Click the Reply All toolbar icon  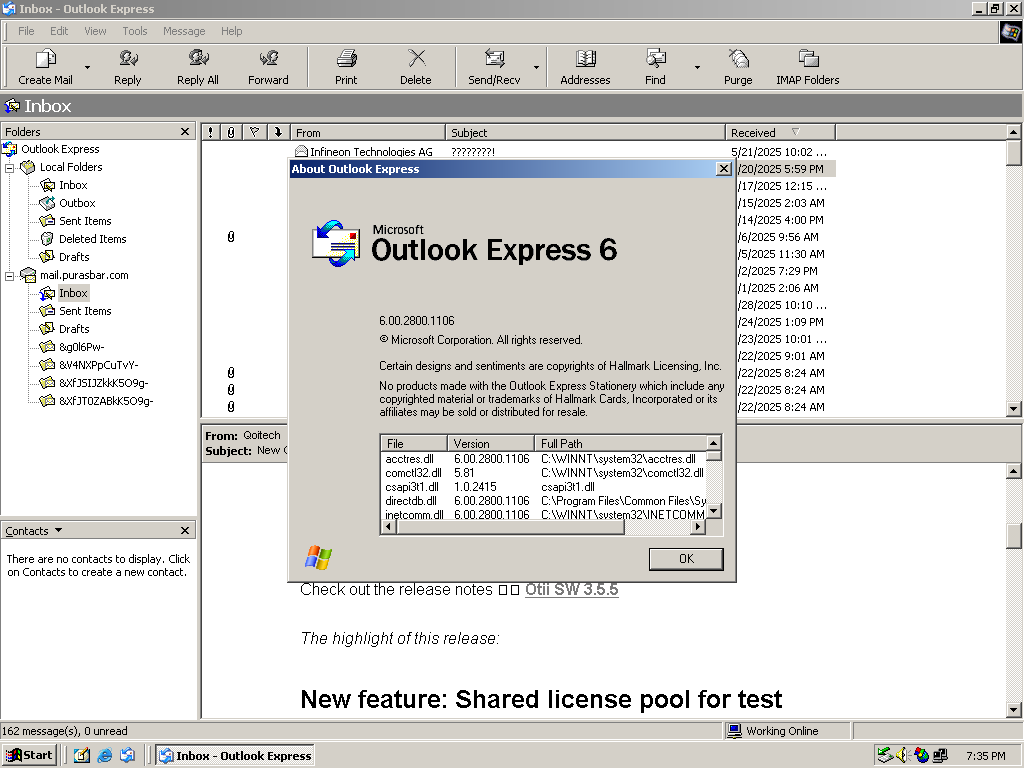point(198,59)
